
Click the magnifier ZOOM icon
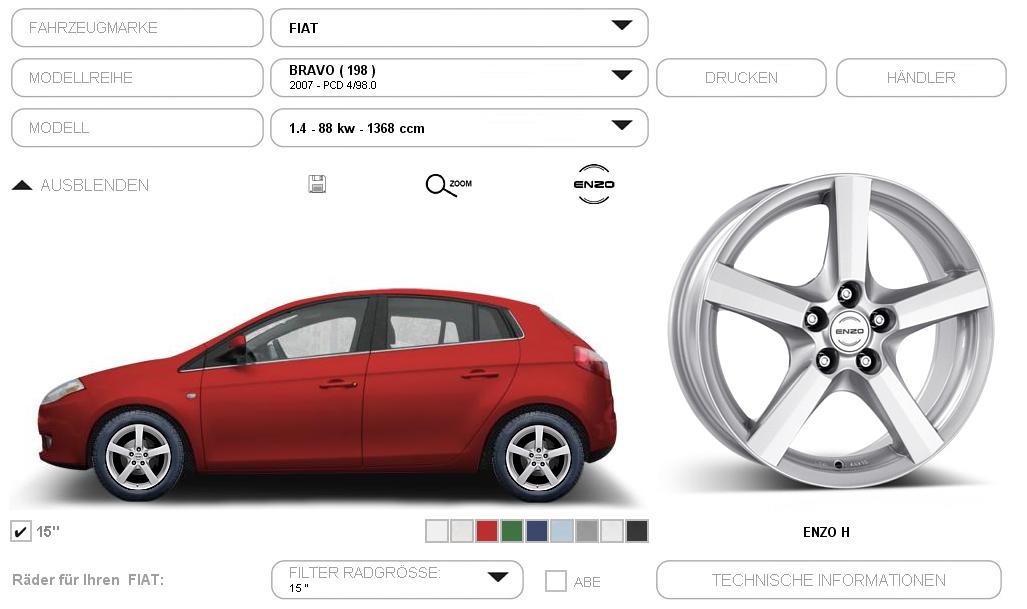tap(449, 185)
